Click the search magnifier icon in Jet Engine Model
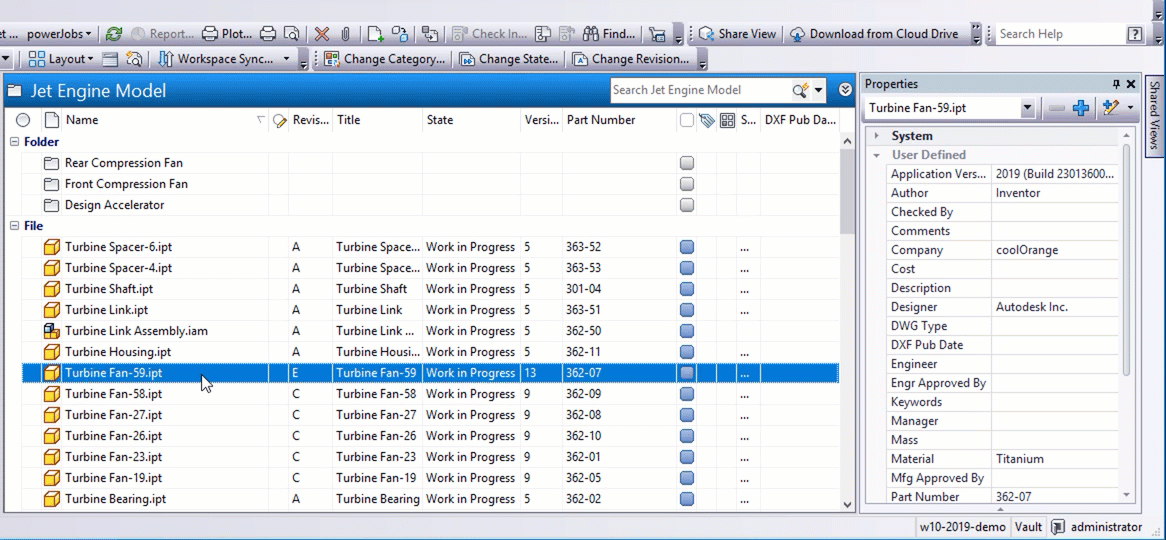Screen dimensions: 1166x540 (800, 90)
